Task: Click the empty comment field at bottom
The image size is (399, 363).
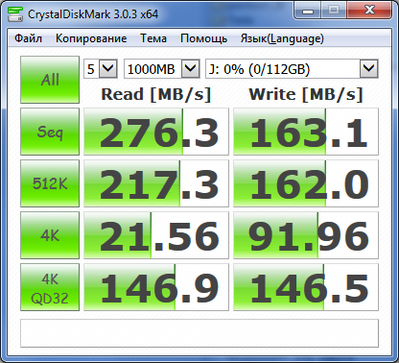Action: [199, 333]
